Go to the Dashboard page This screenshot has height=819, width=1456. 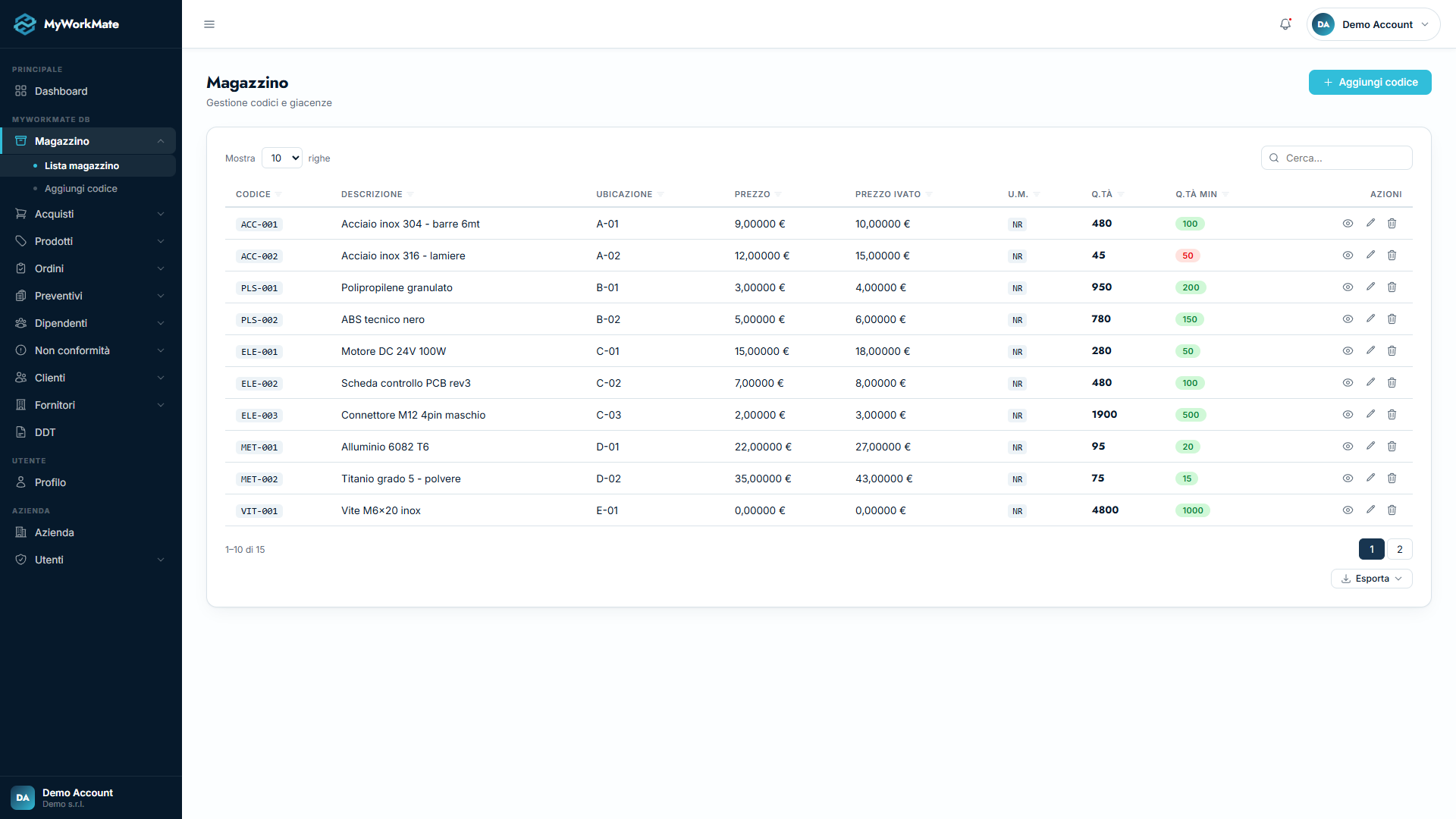click(x=88, y=91)
